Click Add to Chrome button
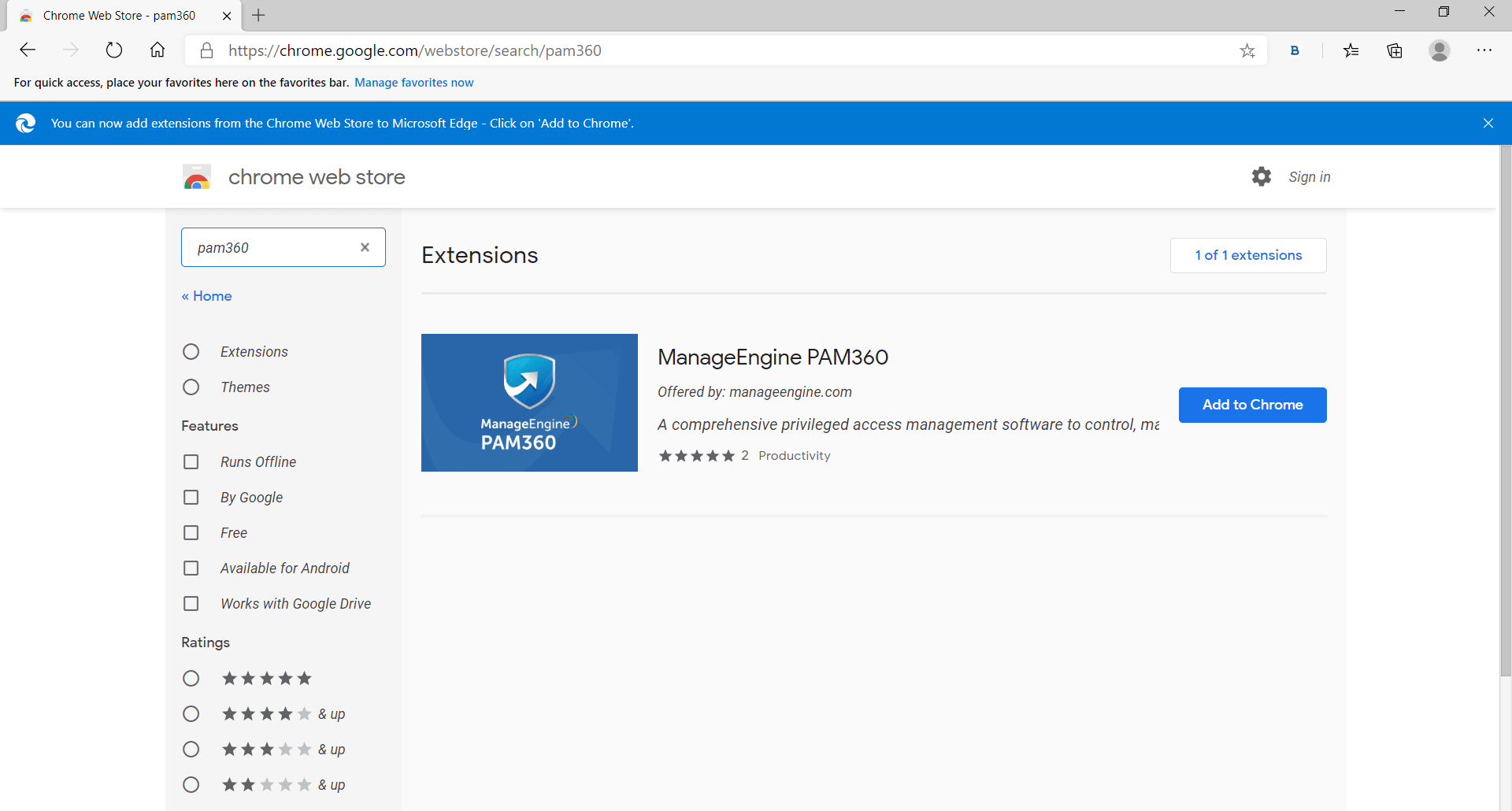 click(x=1252, y=405)
